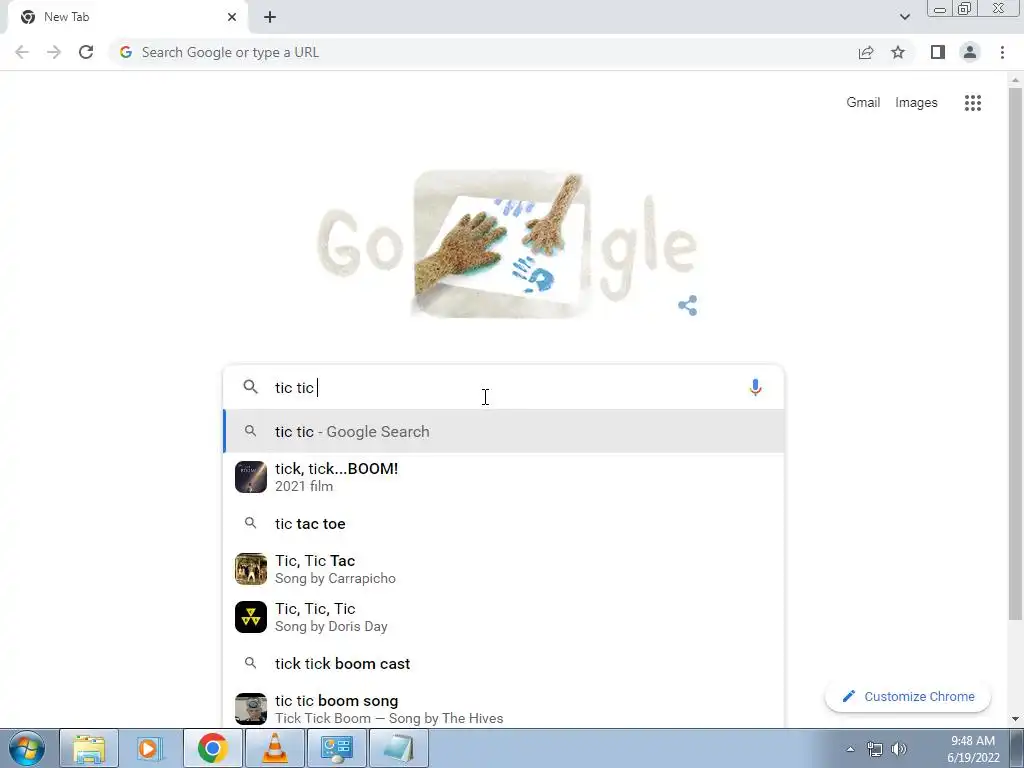1024x768 pixels.
Task: Click the scrollbar down arrow
Action: pyautogui.click(x=1015, y=719)
